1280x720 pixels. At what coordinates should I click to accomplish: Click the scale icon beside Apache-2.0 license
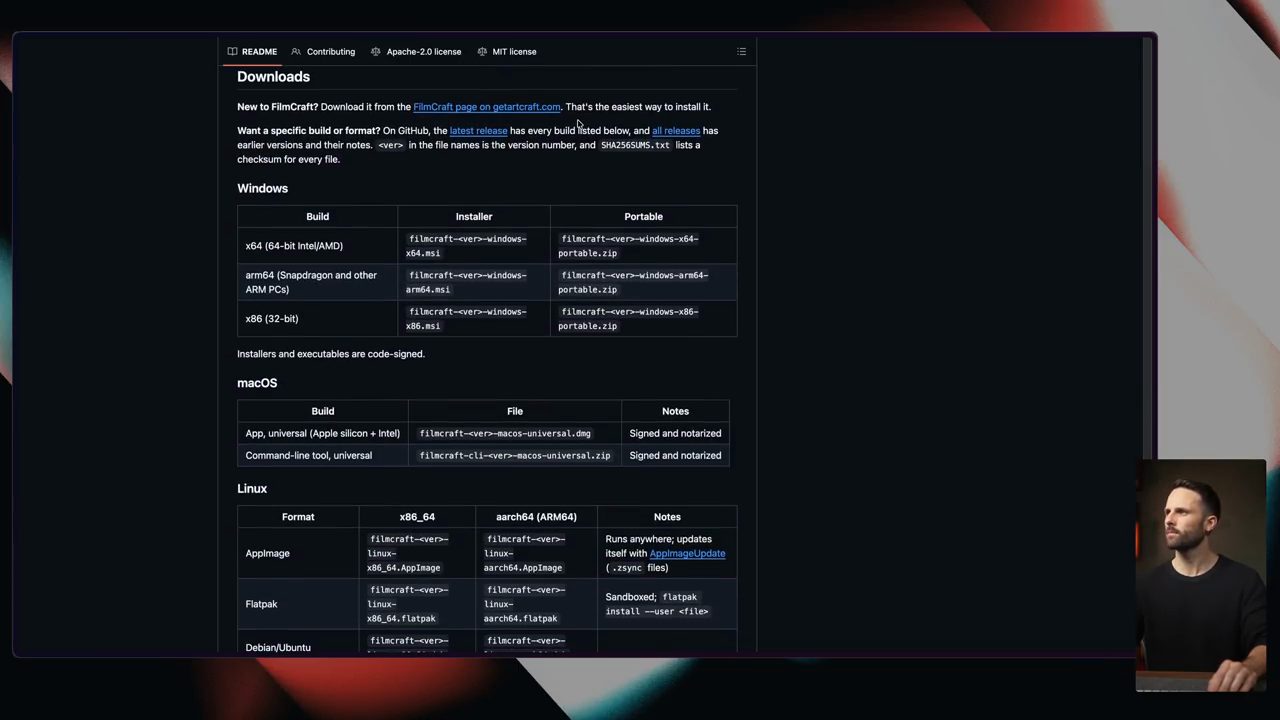(376, 52)
